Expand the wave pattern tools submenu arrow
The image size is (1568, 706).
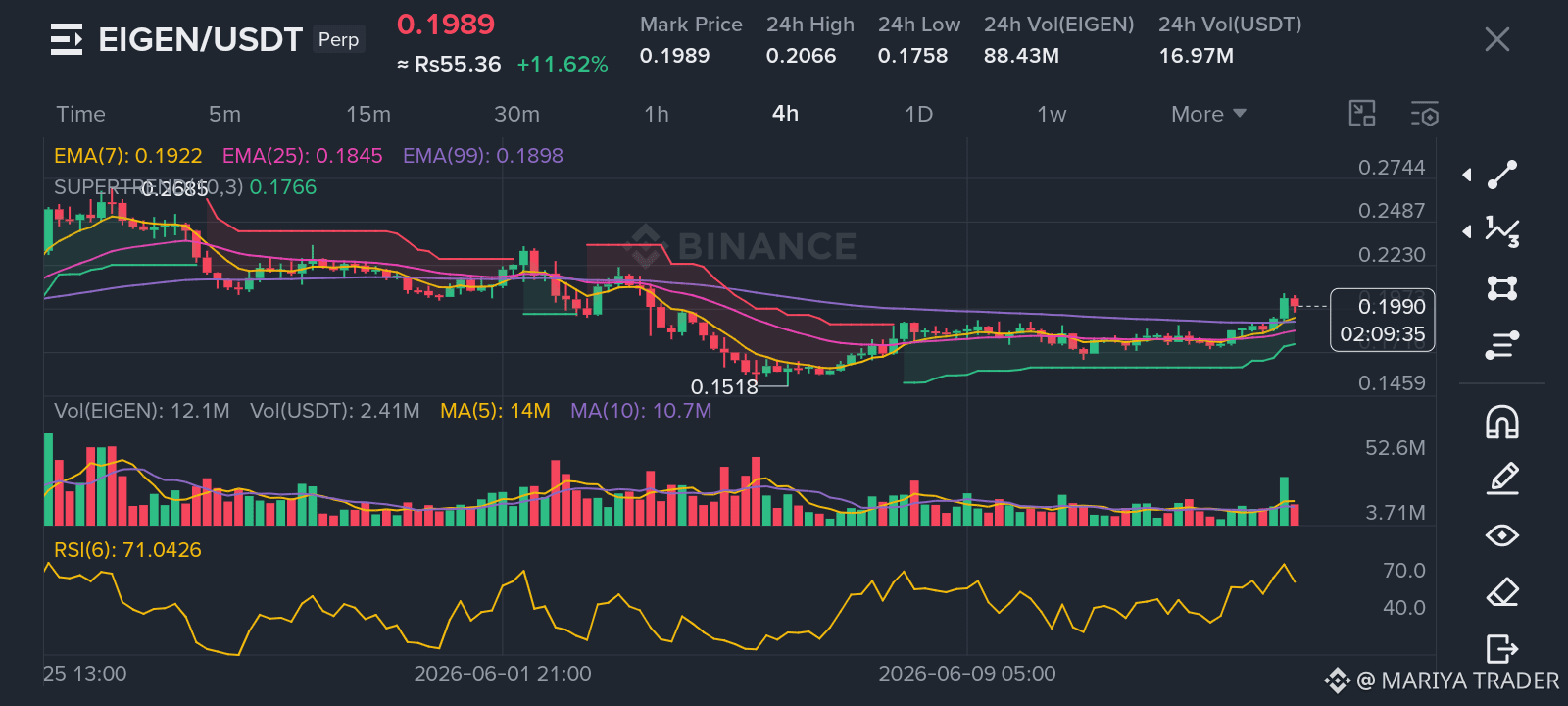point(1467,231)
